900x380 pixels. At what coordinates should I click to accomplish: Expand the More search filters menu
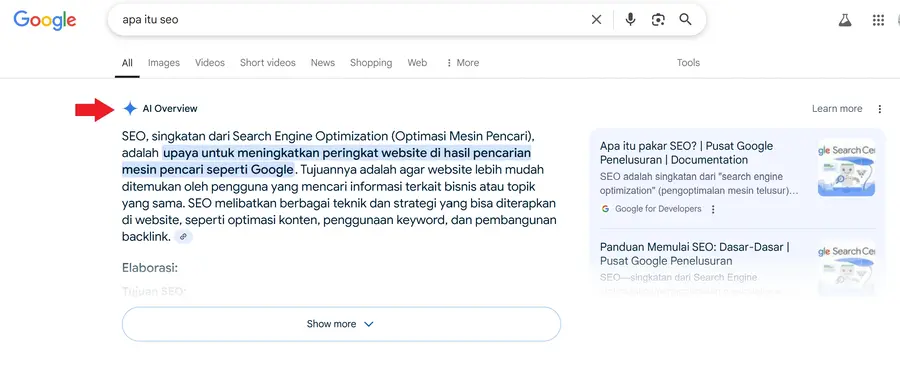(462, 63)
